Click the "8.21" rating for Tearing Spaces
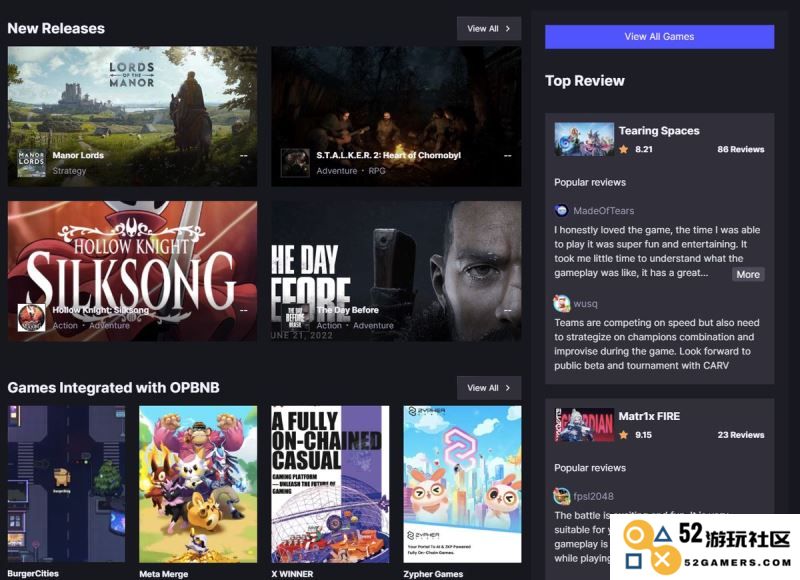The width and height of the screenshot is (800, 580). pyautogui.click(x=644, y=149)
